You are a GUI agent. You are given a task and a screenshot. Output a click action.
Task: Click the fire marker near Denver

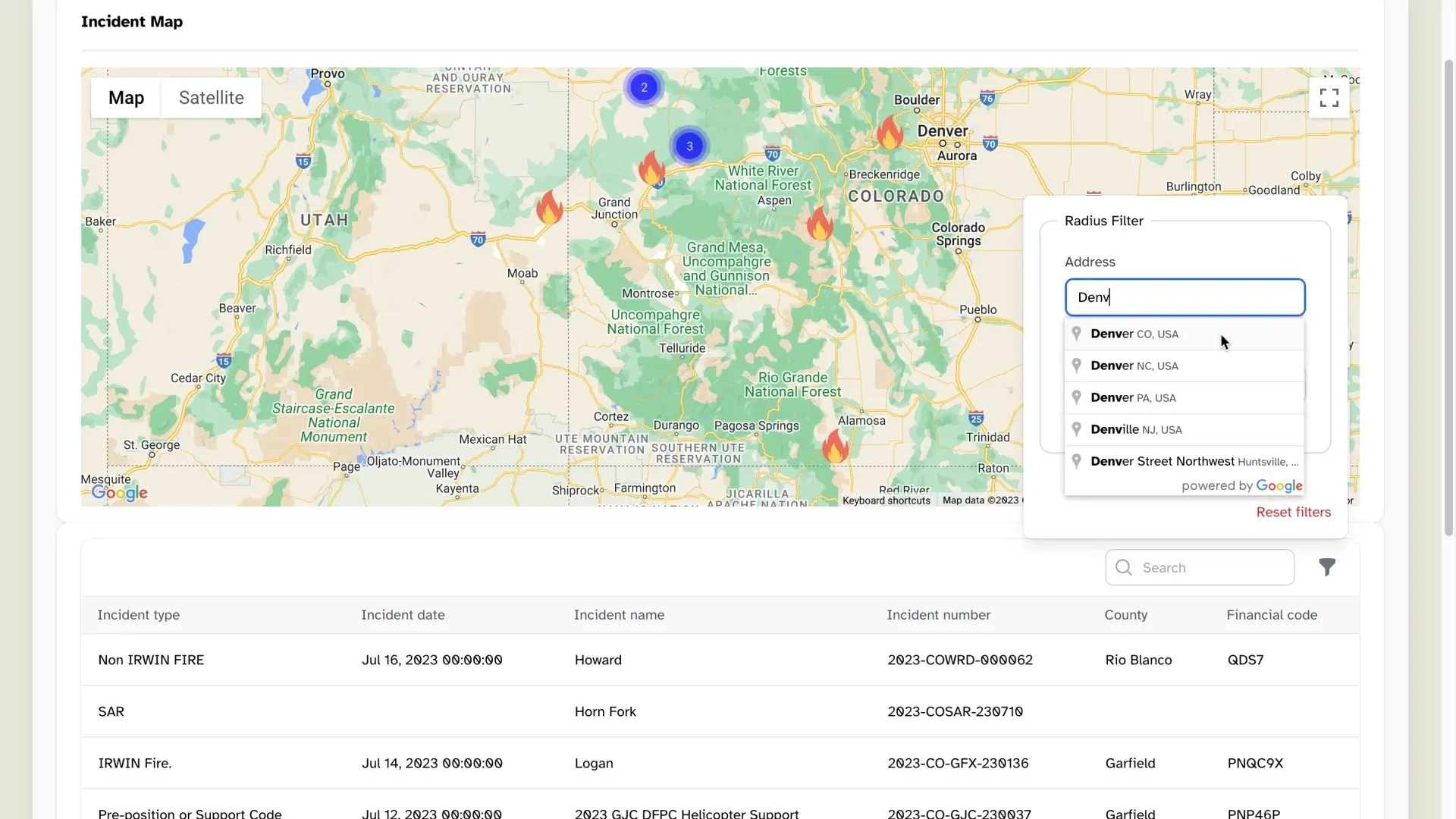[889, 134]
